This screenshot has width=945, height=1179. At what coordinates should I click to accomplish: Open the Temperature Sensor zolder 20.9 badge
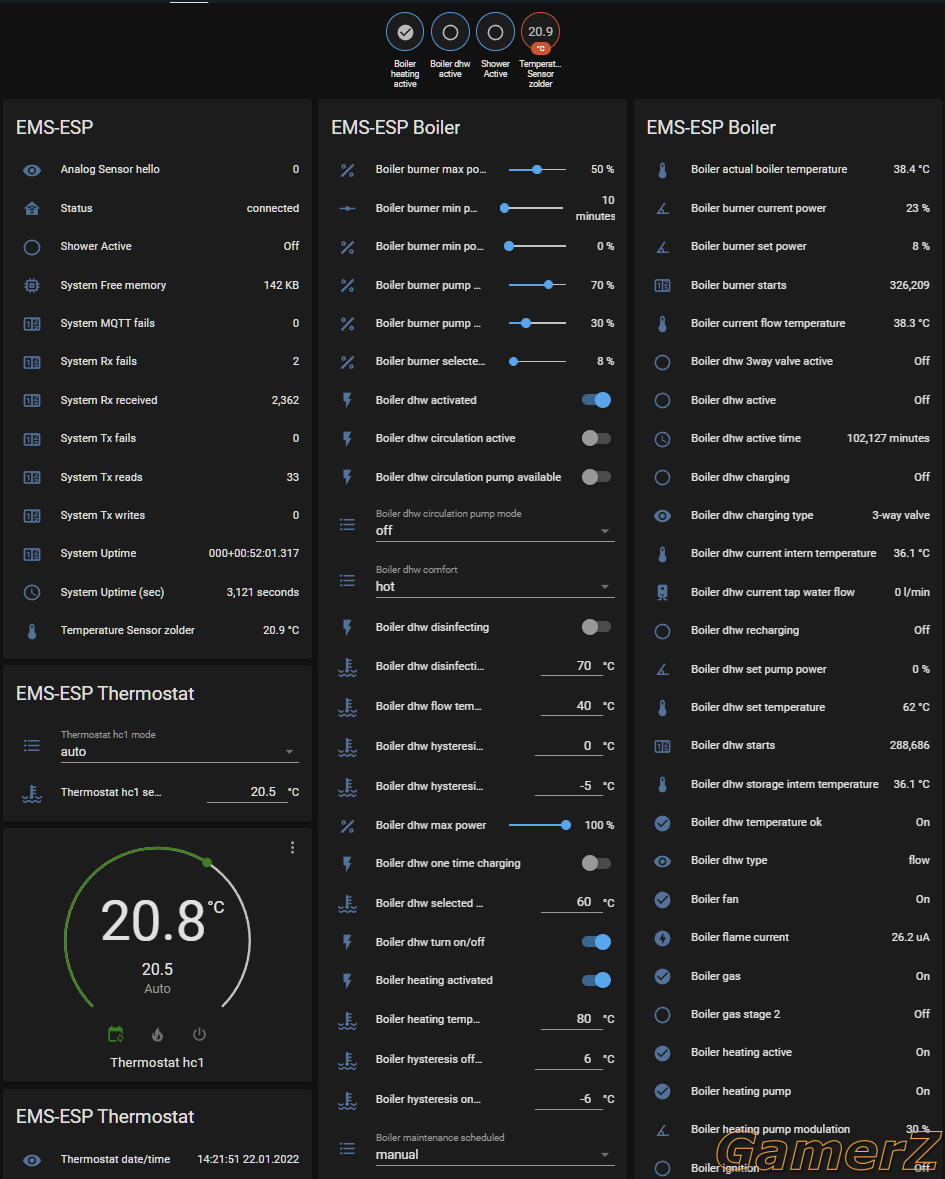coord(541,32)
